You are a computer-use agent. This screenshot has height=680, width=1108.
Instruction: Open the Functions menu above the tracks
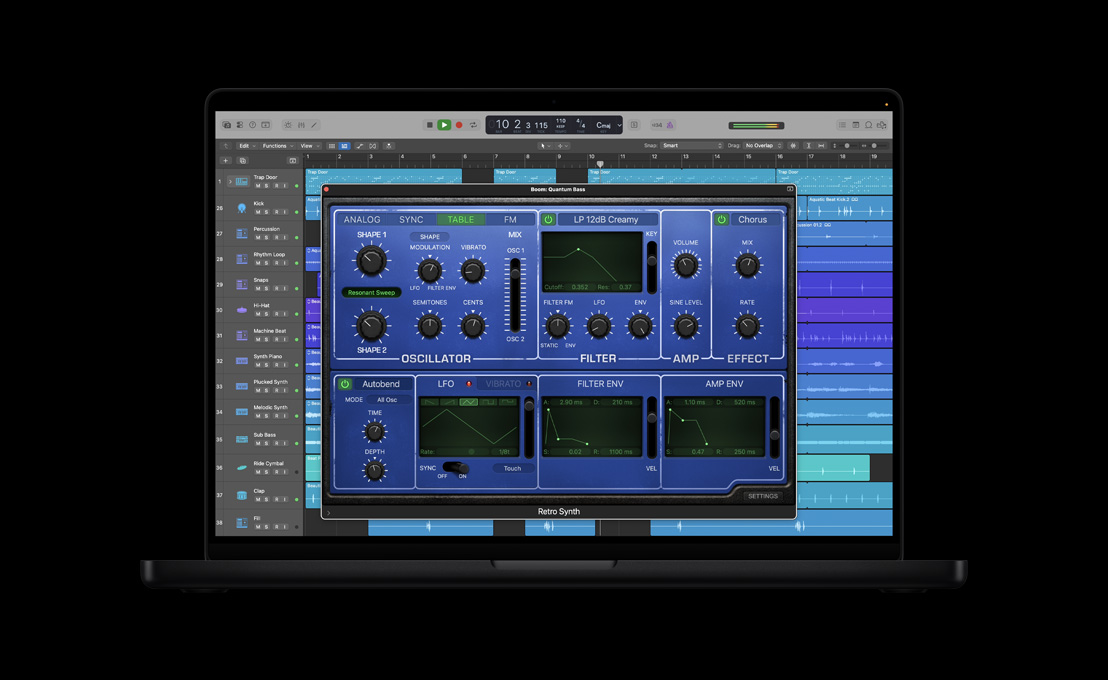(274, 145)
